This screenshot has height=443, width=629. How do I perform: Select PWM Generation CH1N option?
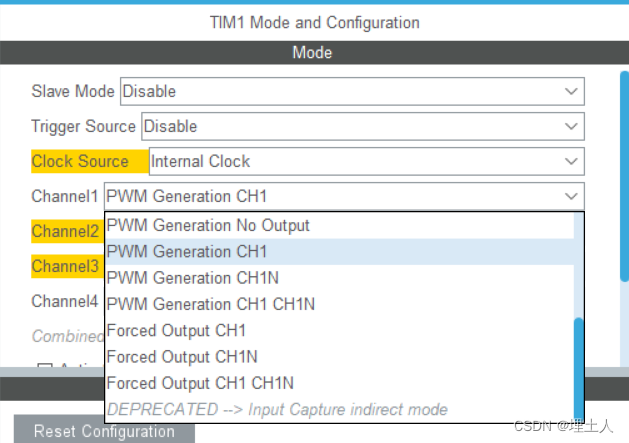pyautogui.click(x=339, y=278)
